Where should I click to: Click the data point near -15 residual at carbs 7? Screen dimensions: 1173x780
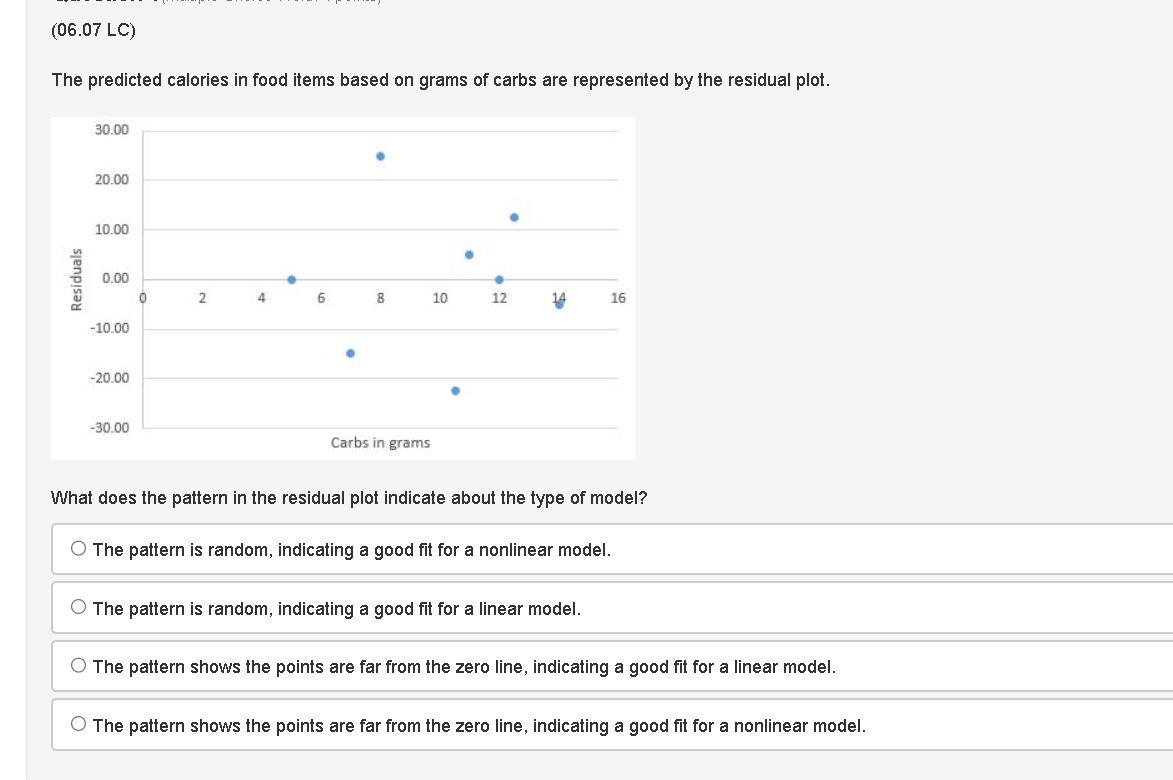[x=350, y=352]
